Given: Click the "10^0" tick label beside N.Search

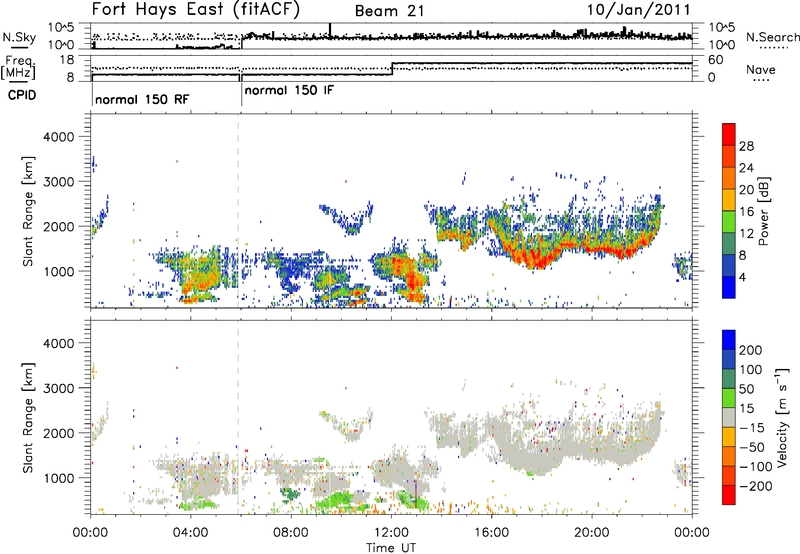Looking at the screenshot, I should [721, 45].
